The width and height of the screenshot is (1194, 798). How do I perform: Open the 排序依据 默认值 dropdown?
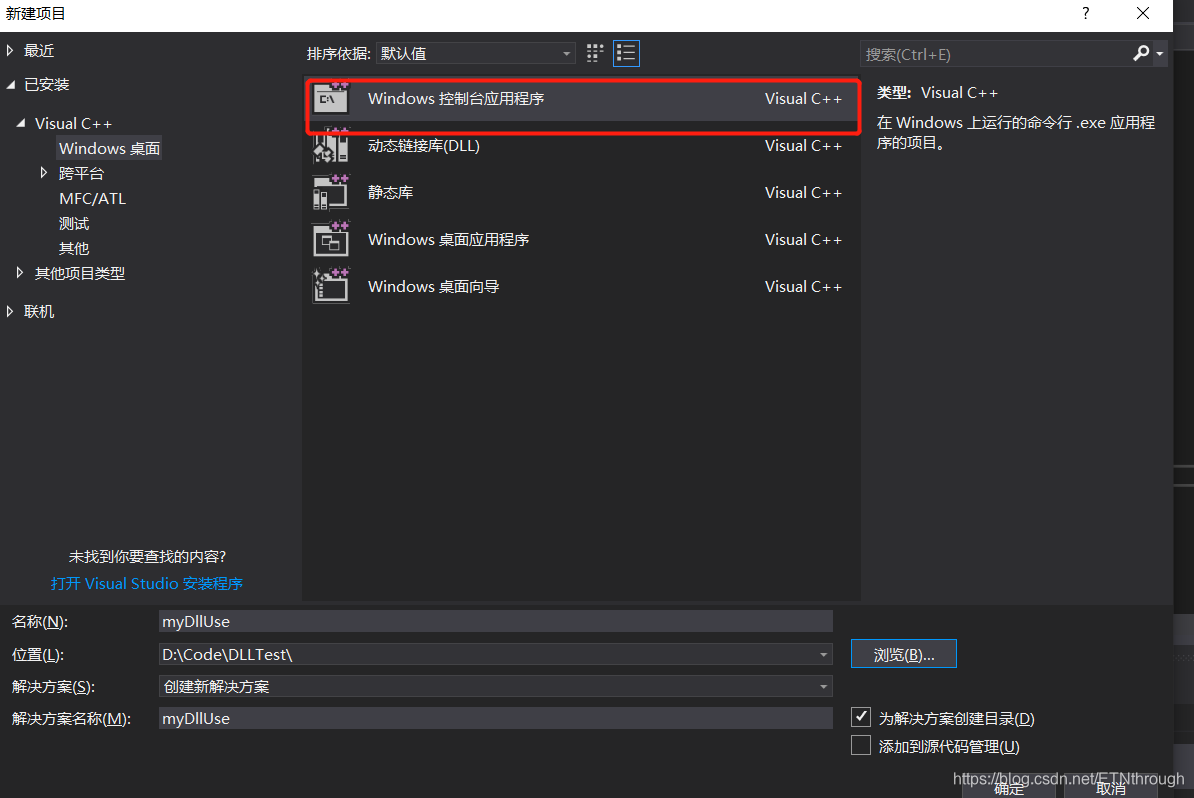point(476,53)
